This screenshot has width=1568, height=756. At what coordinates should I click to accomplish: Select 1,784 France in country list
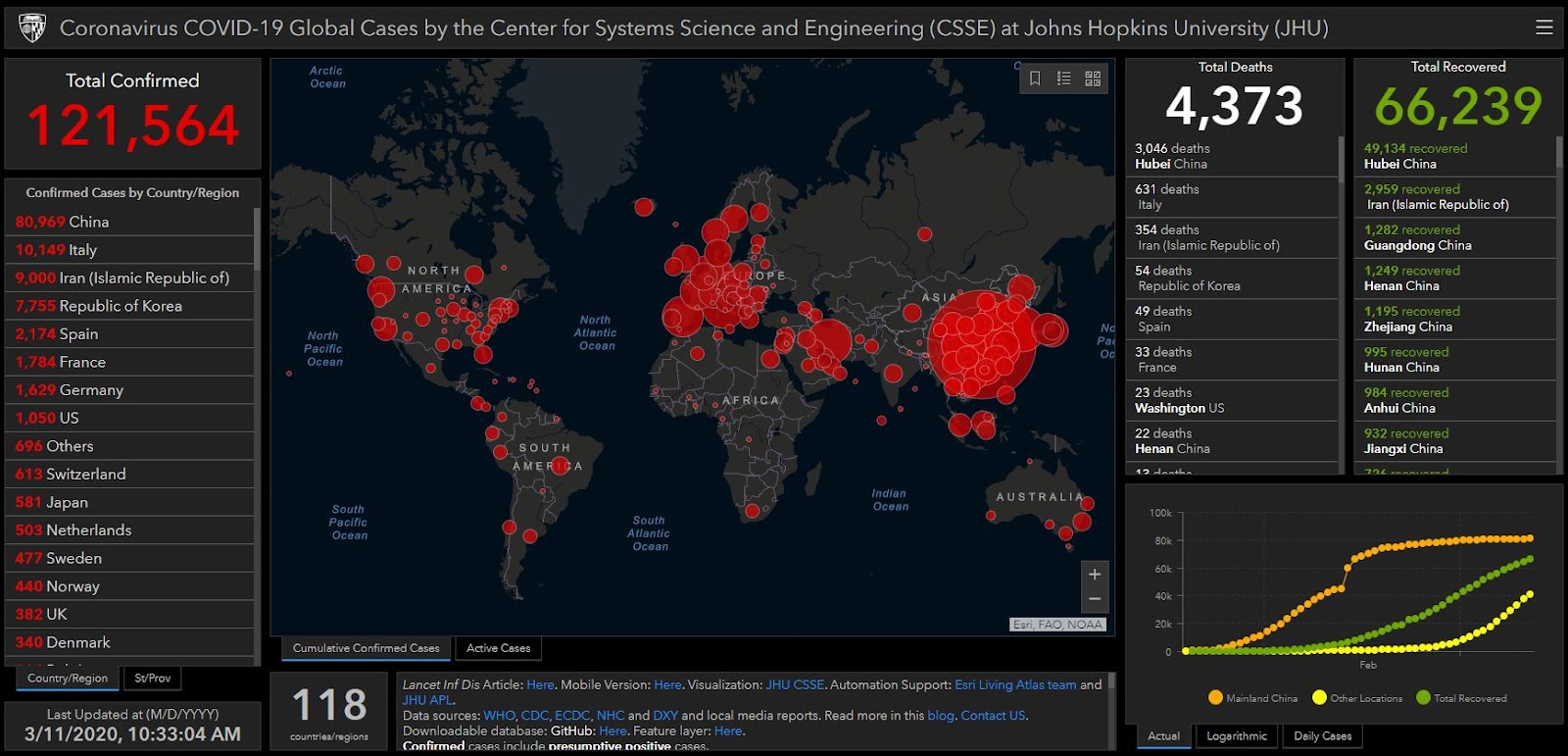pyautogui.click(x=129, y=362)
